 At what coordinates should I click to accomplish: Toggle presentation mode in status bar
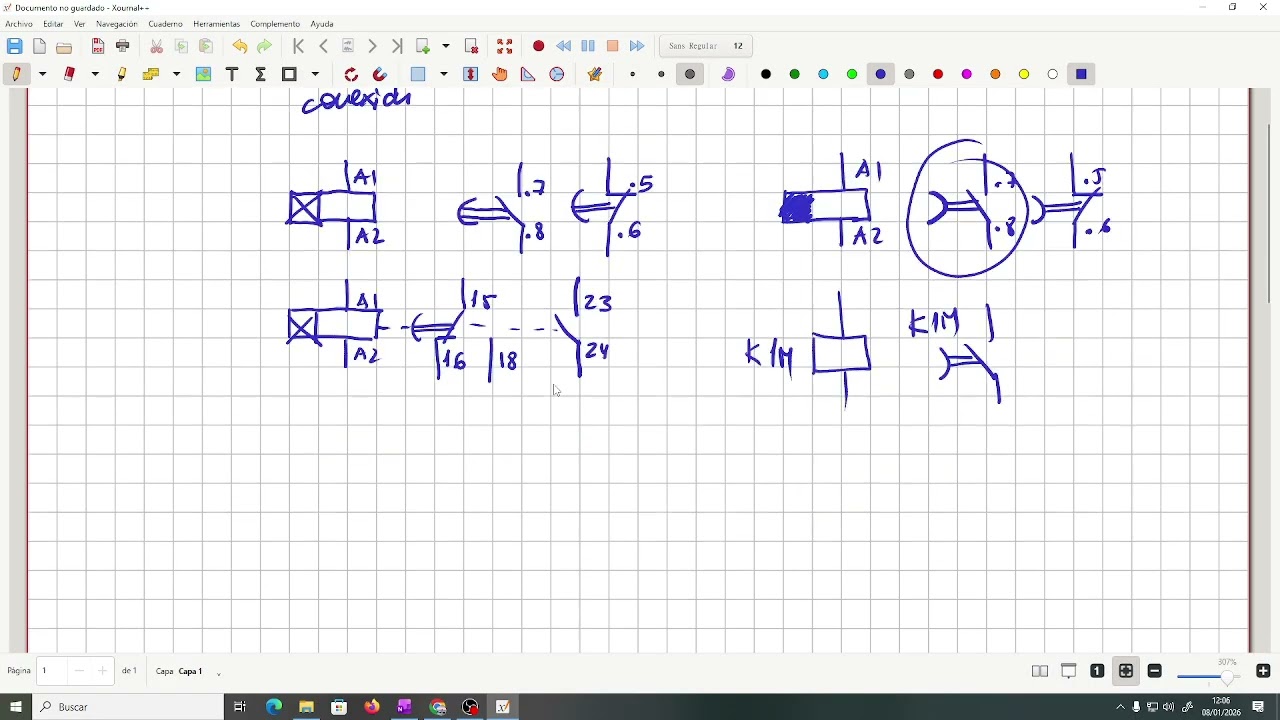(1070, 672)
